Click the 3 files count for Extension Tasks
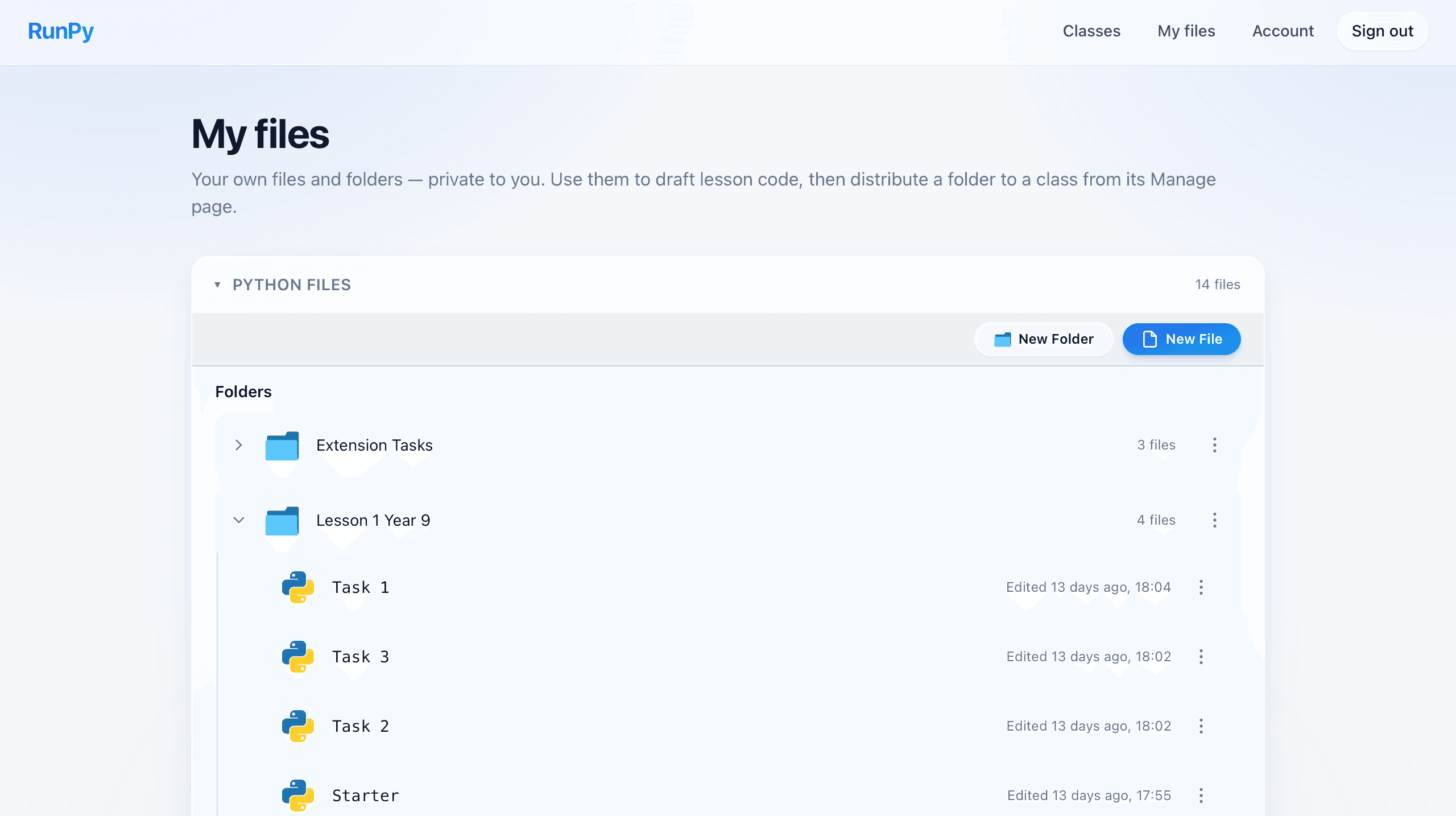Screen dimensions: 1456x816 click(1156, 445)
